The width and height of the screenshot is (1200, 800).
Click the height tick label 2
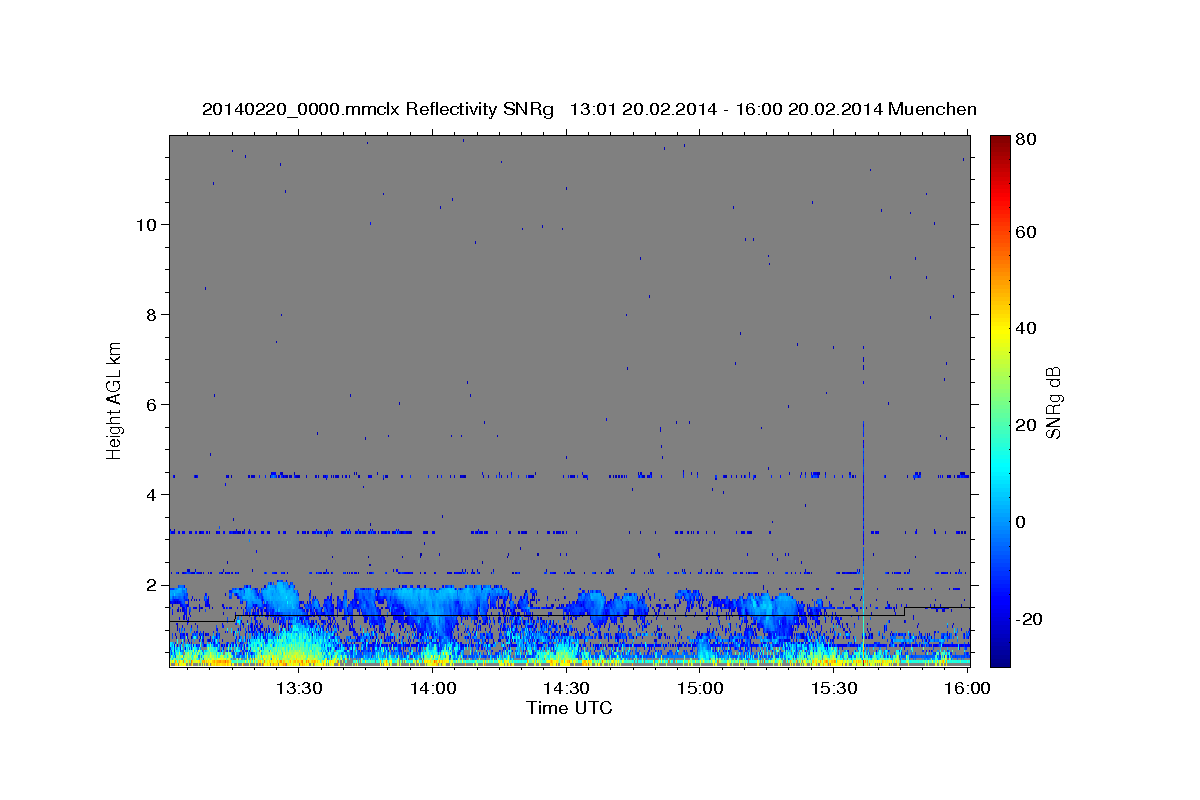tap(151, 584)
